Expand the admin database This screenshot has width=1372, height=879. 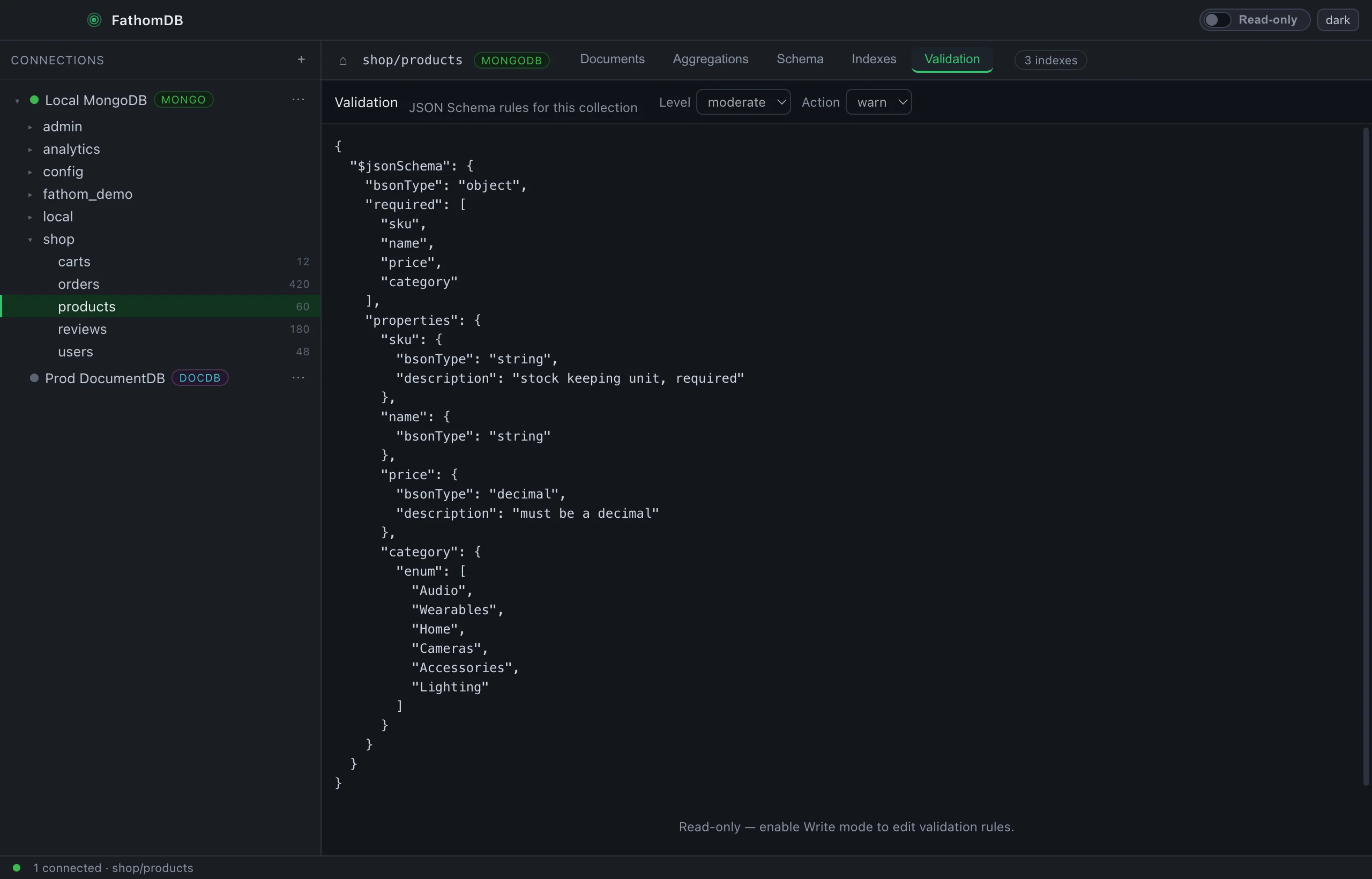coord(30,127)
